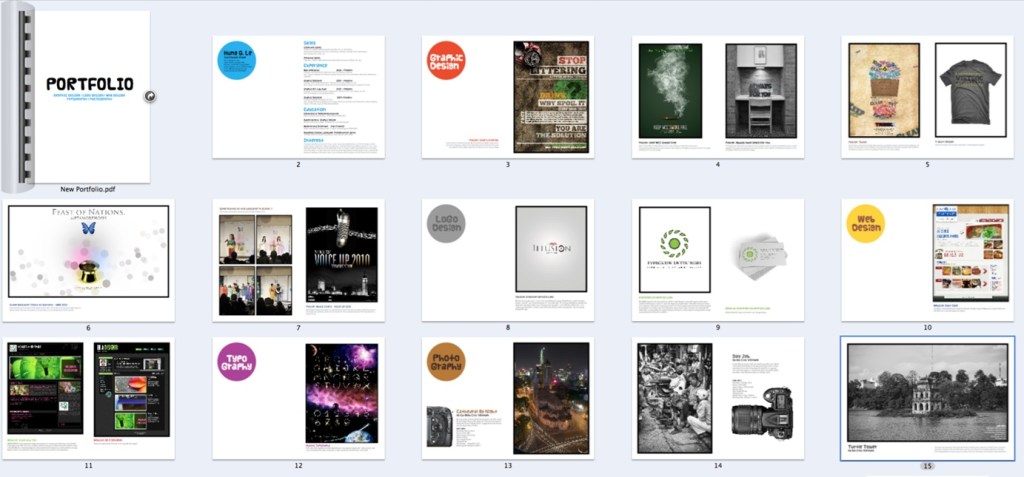This screenshot has width=1024, height=477.
Task: Open the Feast of Nations page 6
Action: tap(88, 260)
